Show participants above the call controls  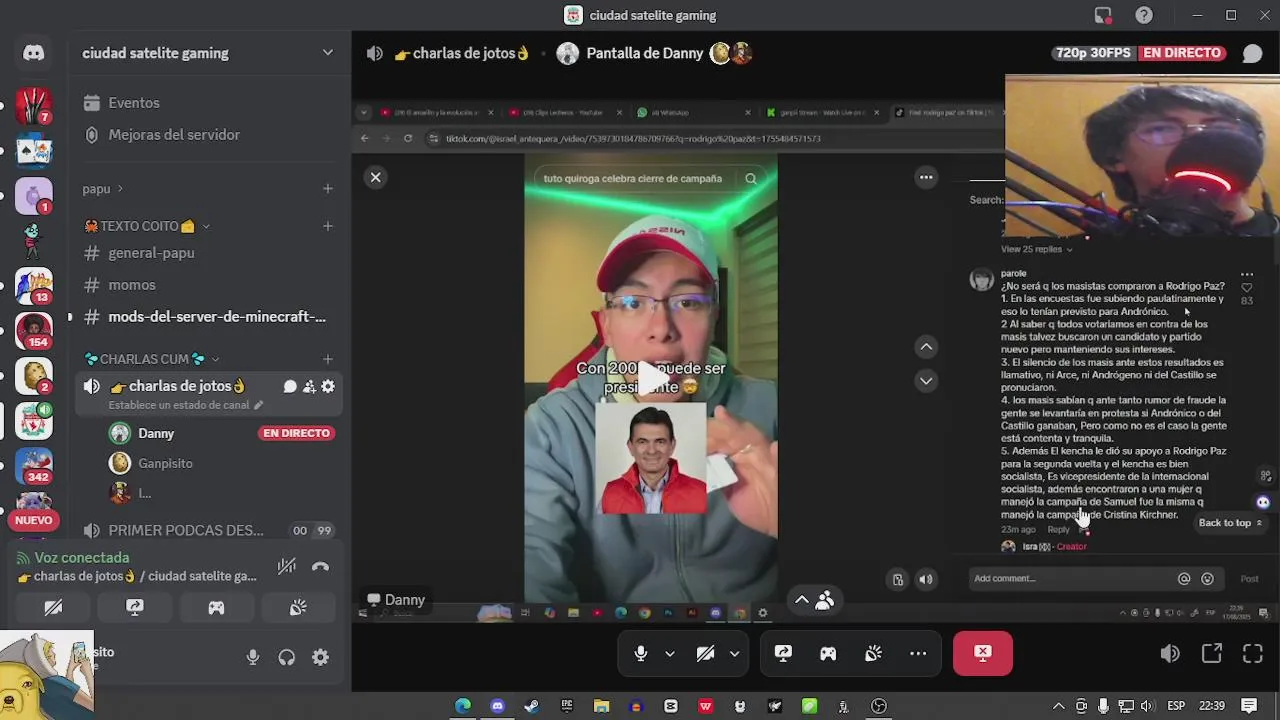(814, 600)
